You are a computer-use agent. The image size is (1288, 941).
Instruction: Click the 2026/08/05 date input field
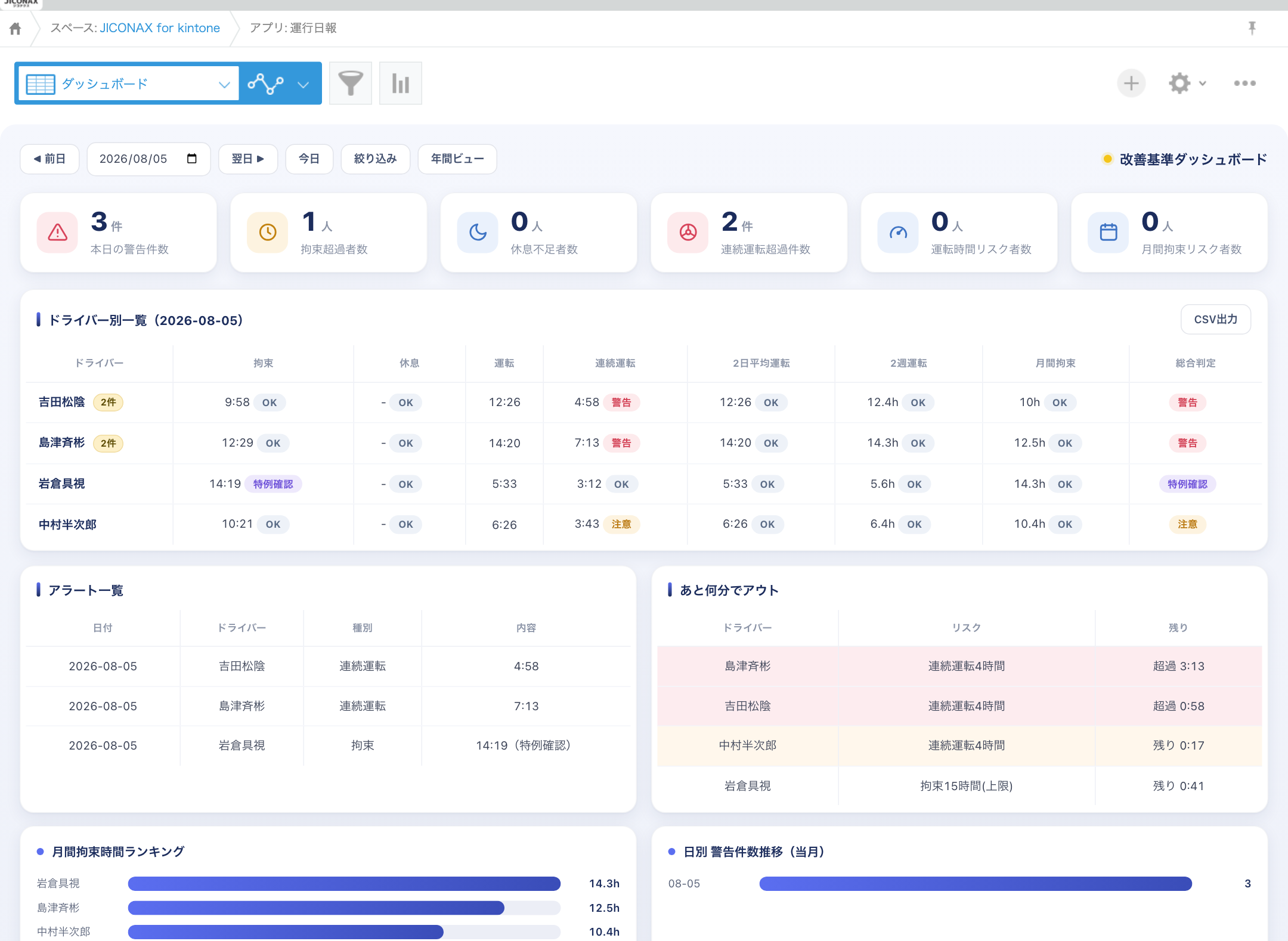(x=148, y=159)
